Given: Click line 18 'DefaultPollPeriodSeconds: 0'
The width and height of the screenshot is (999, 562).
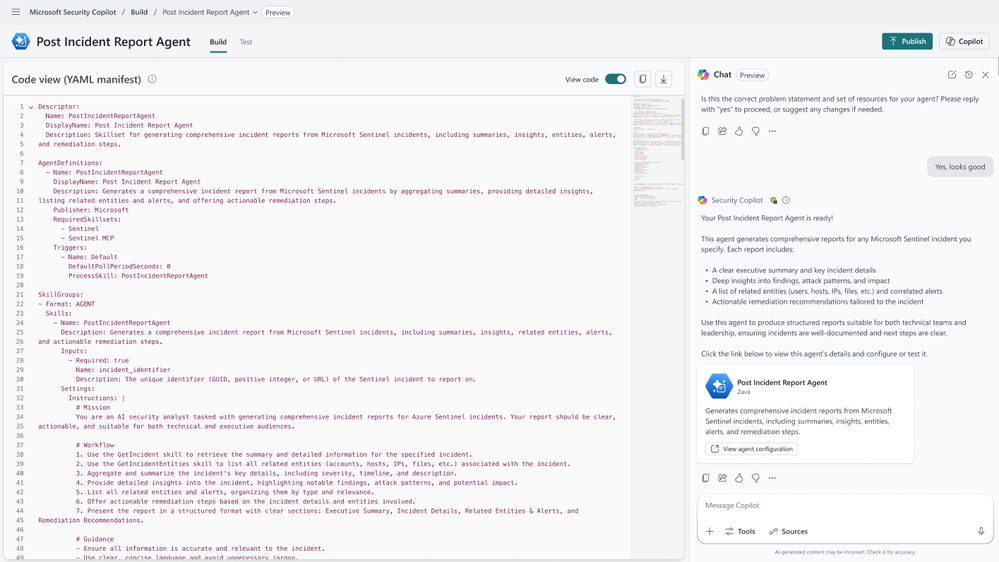Looking at the screenshot, I should coord(119,266).
